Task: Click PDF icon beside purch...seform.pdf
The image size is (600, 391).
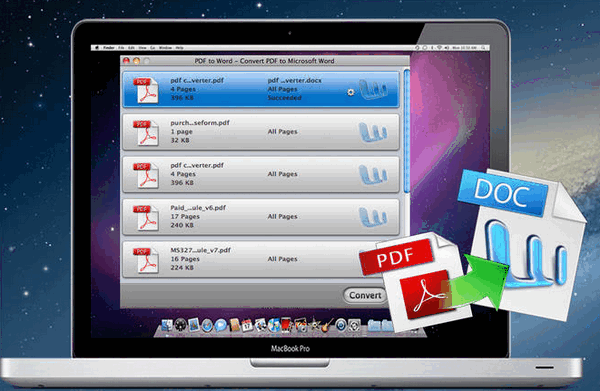Action: tap(146, 133)
